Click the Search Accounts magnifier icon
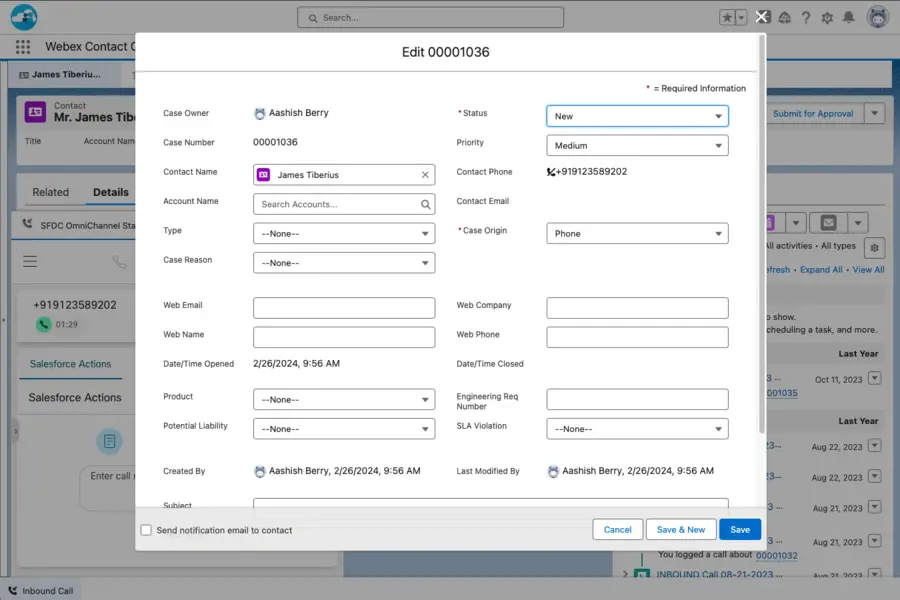Viewport: 900px width, 600px height. (x=425, y=204)
